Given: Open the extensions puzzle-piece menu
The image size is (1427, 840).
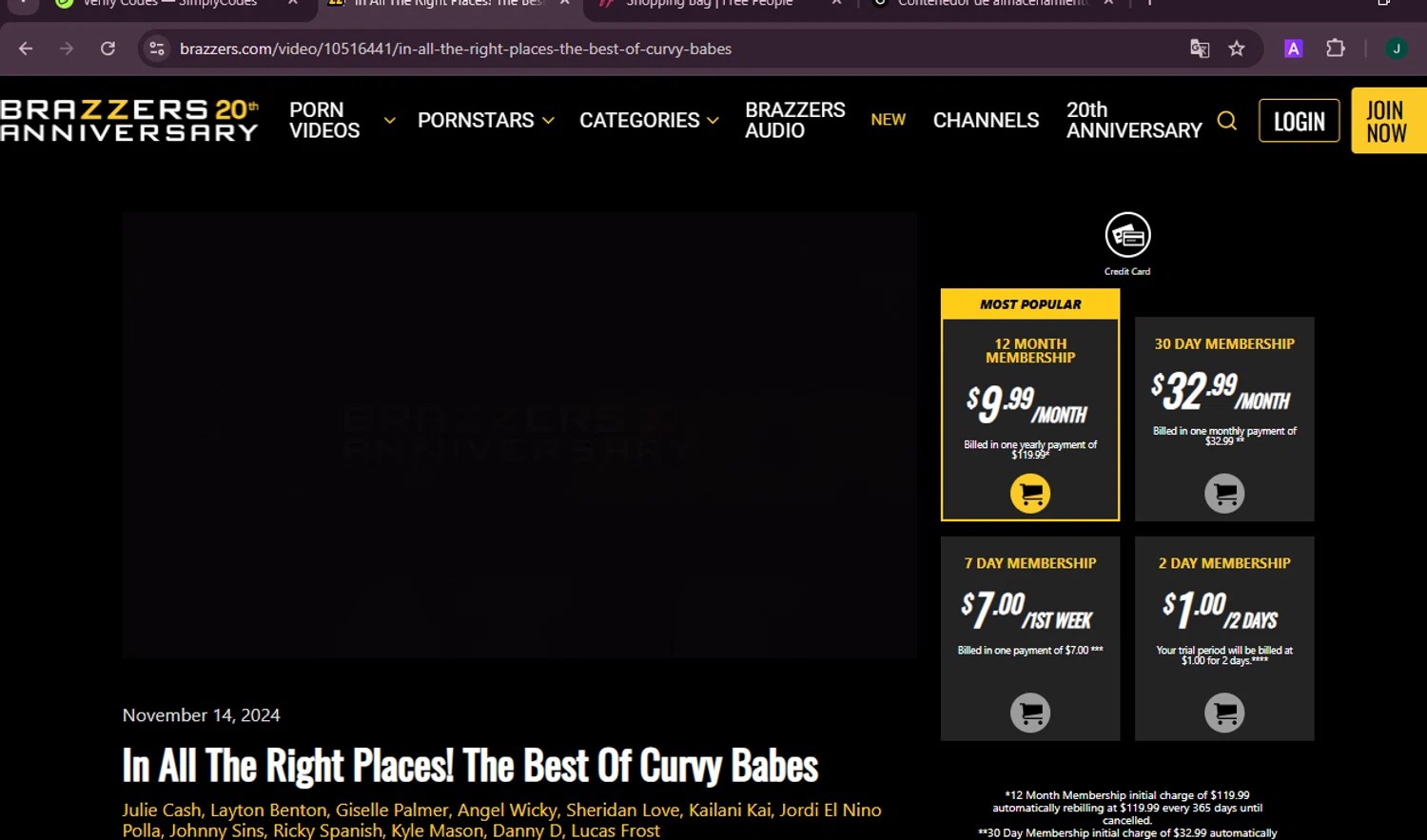Looking at the screenshot, I should (x=1336, y=49).
